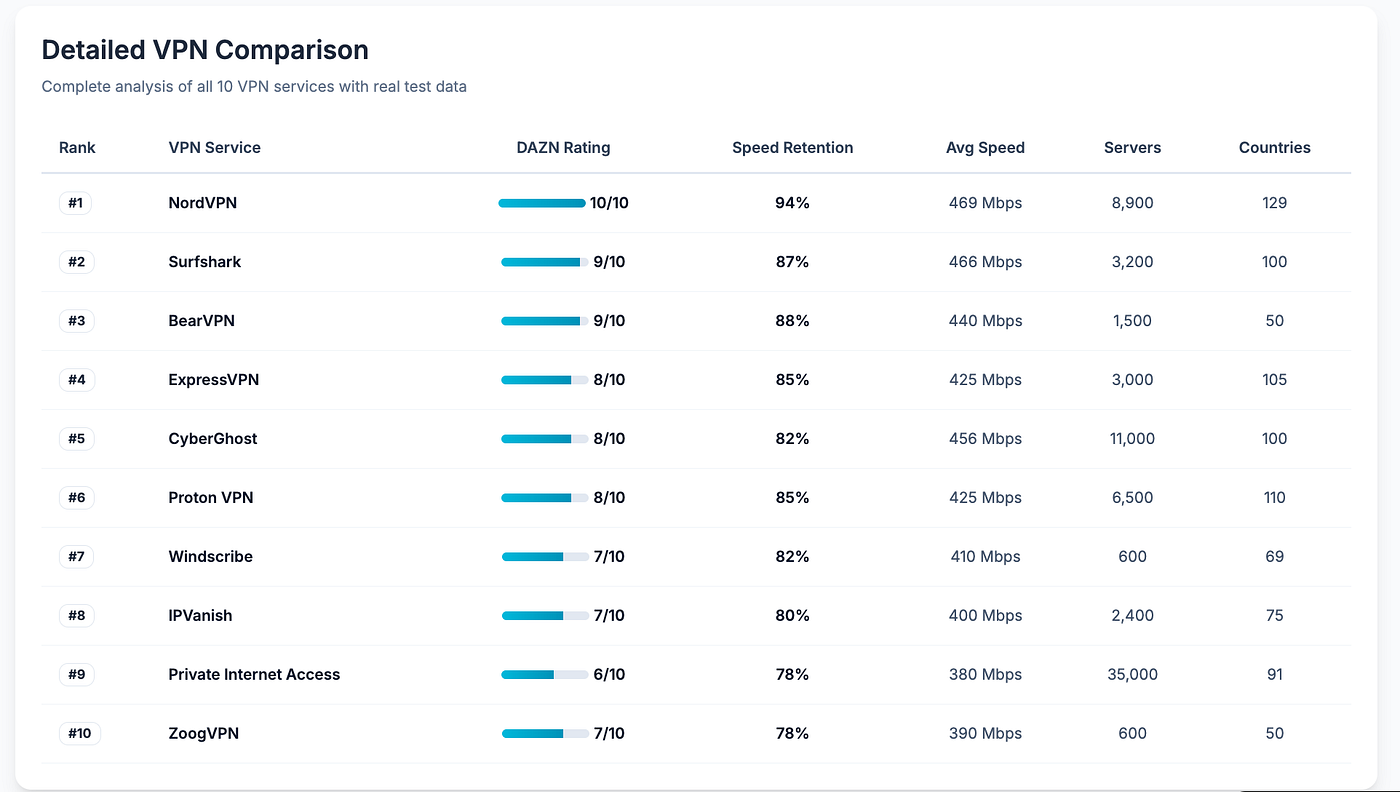
Task: Click the DAZN Rating column header
Action: [x=563, y=147]
